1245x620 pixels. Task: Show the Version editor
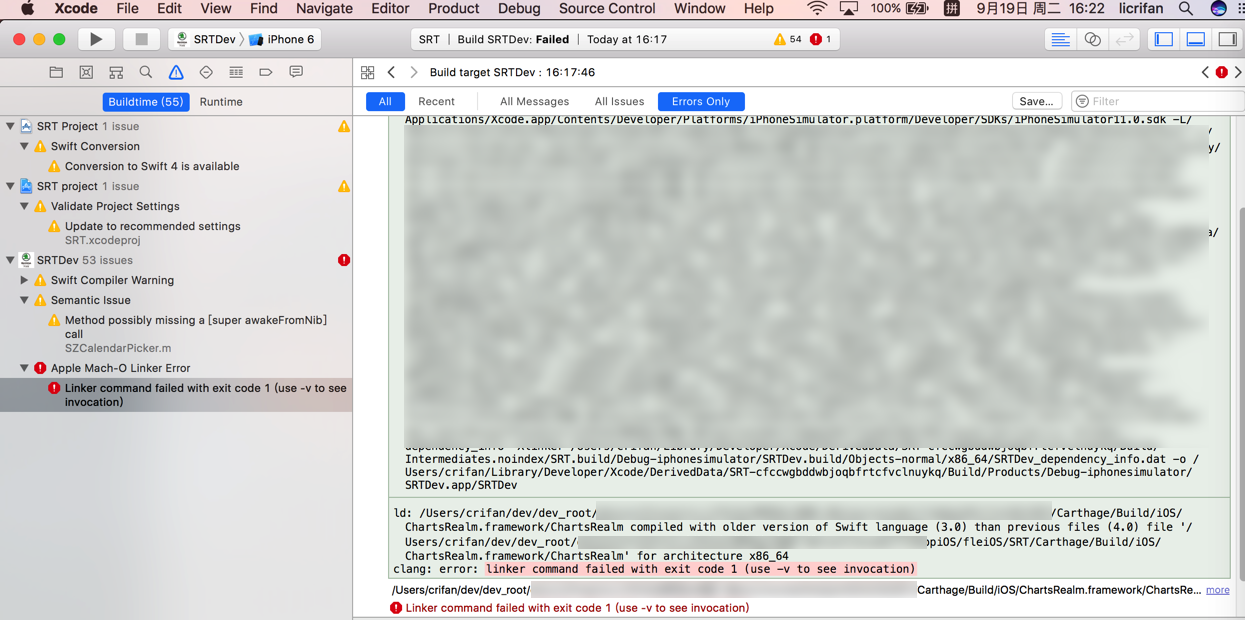click(1125, 39)
